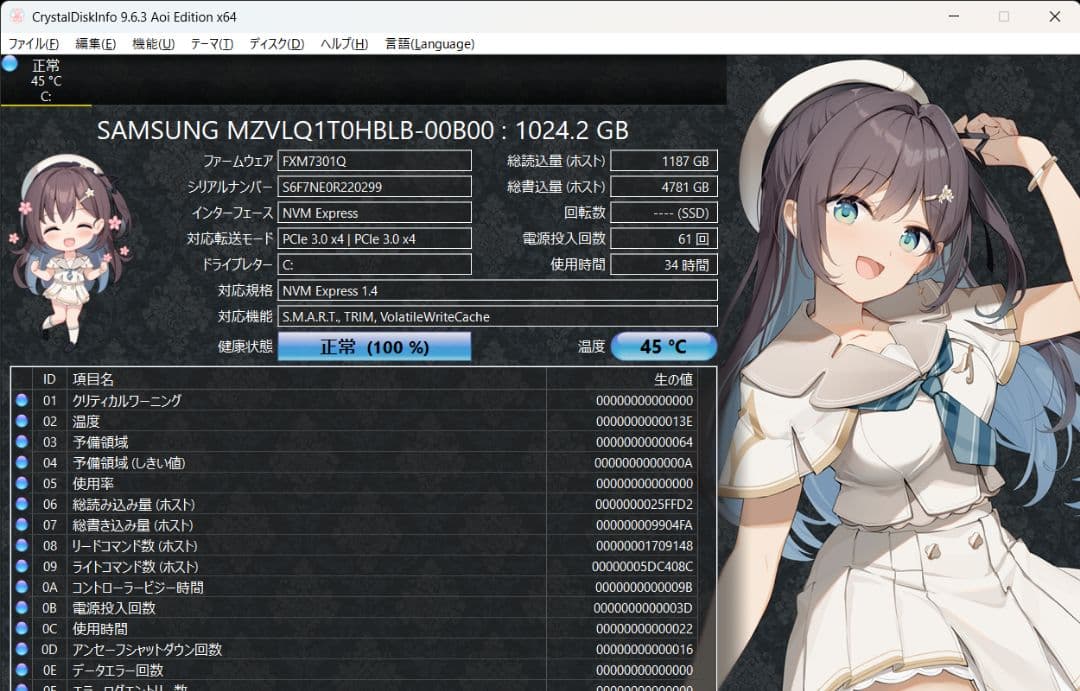Open the テーマ(T) menu
The image size is (1080, 691).
coord(211,44)
